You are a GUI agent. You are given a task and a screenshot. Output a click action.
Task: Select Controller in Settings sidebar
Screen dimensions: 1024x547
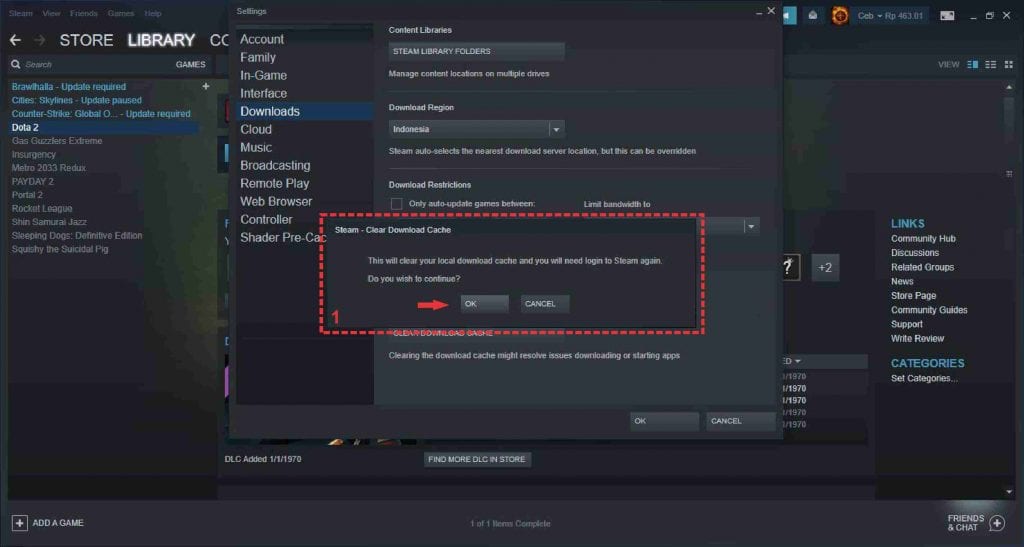(266, 220)
